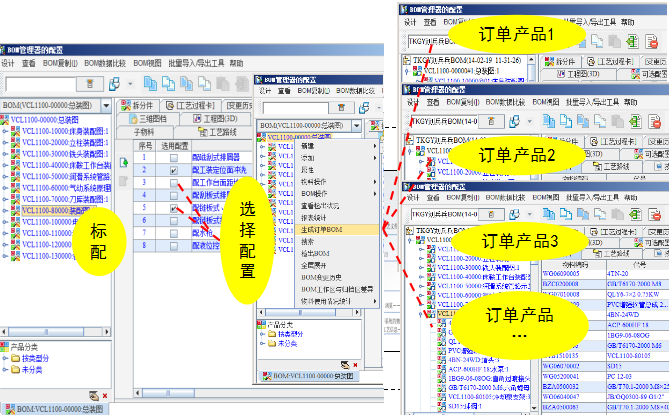Click the first copy document toolbar icon

pos(149,83)
